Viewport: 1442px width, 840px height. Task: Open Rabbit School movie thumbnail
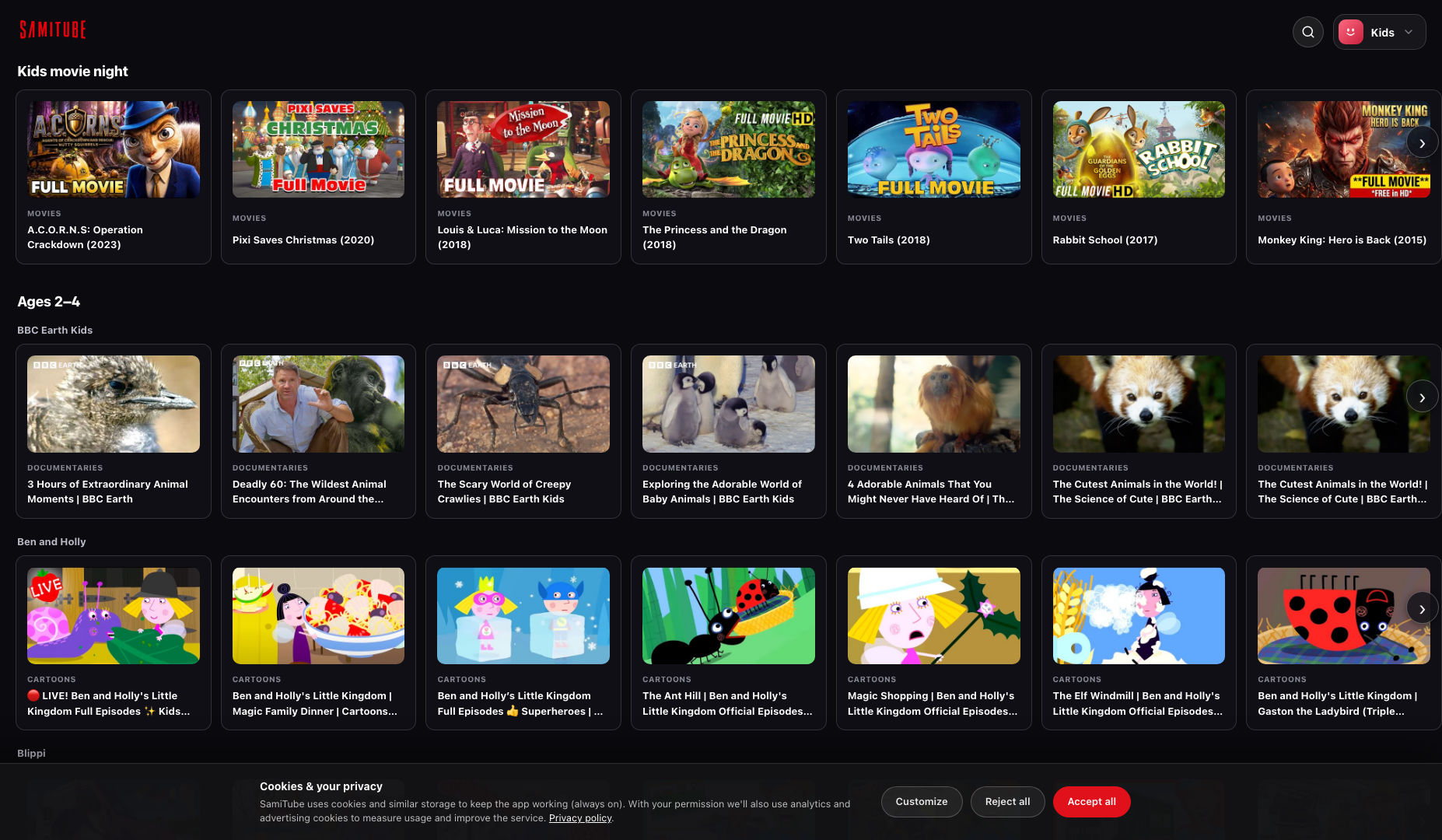point(1139,149)
